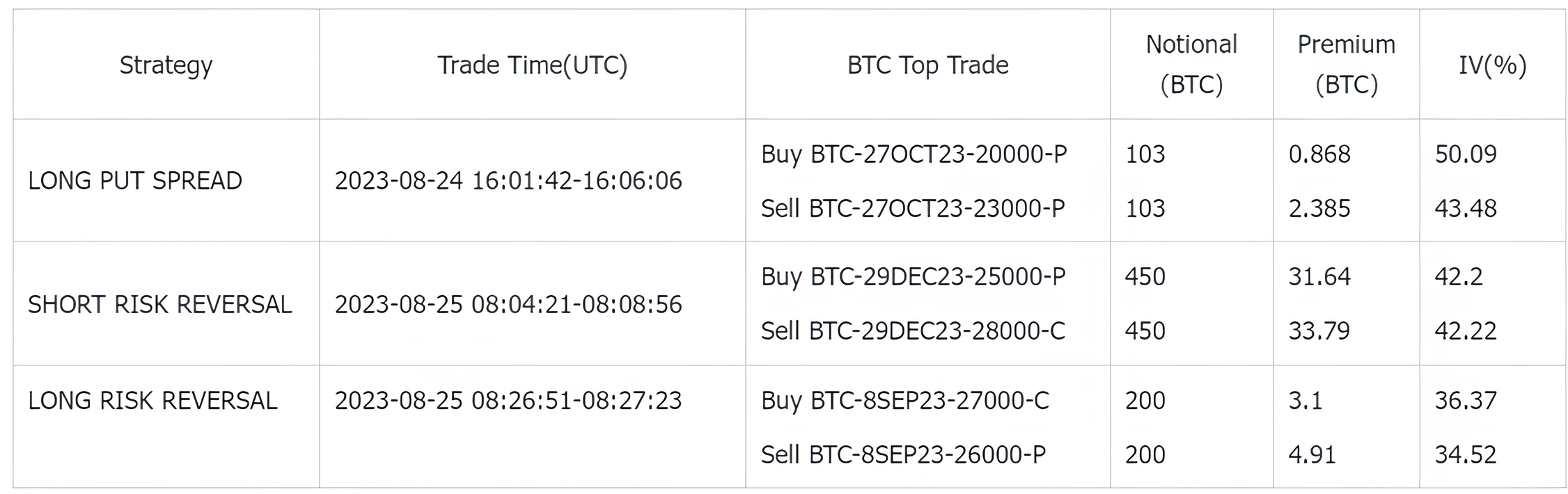Click the Premium (BTC) column header

point(1346,64)
